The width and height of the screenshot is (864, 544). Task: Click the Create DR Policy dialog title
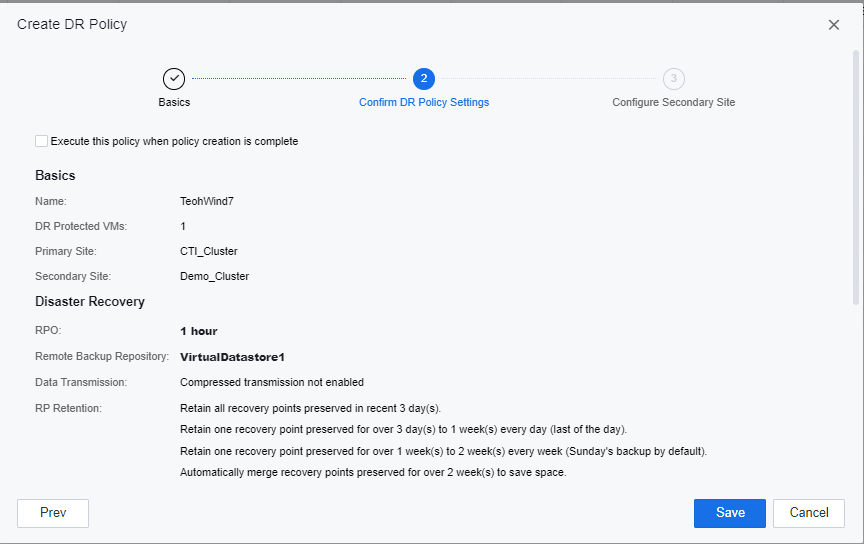point(72,24)
